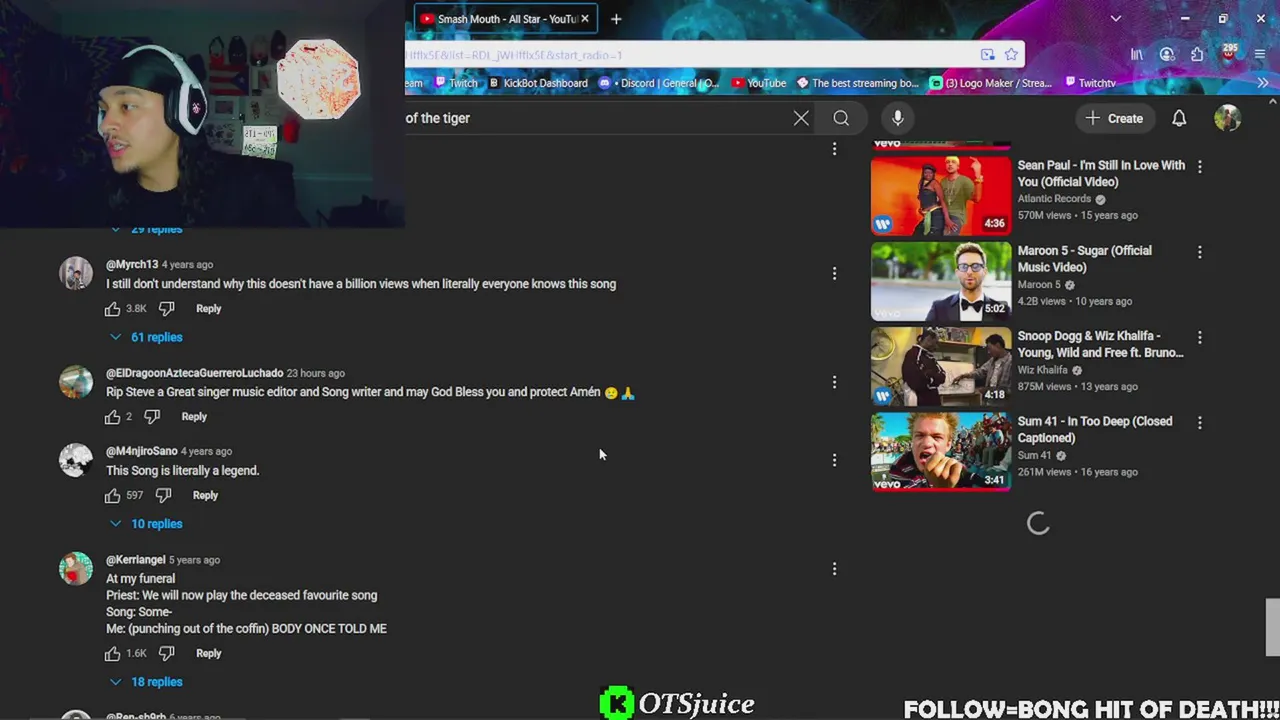Open the @M4njiroSano channel link
Image resolution: width=1280 pixels, height=720 pixels.
[x=142, y=451]
